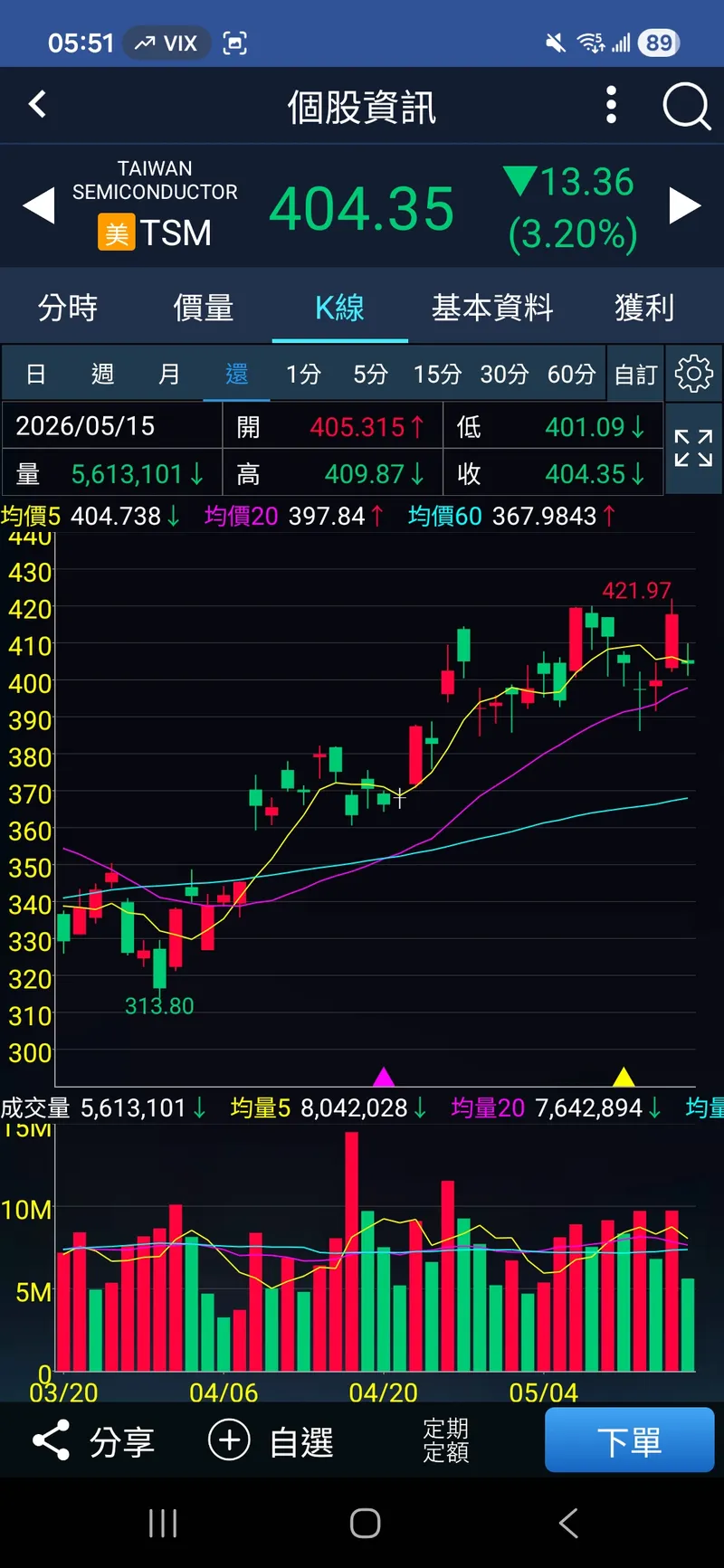Tap the plus circle add-to-watchlist icon
This screenshot has height=1568, width=724.
229,1440
